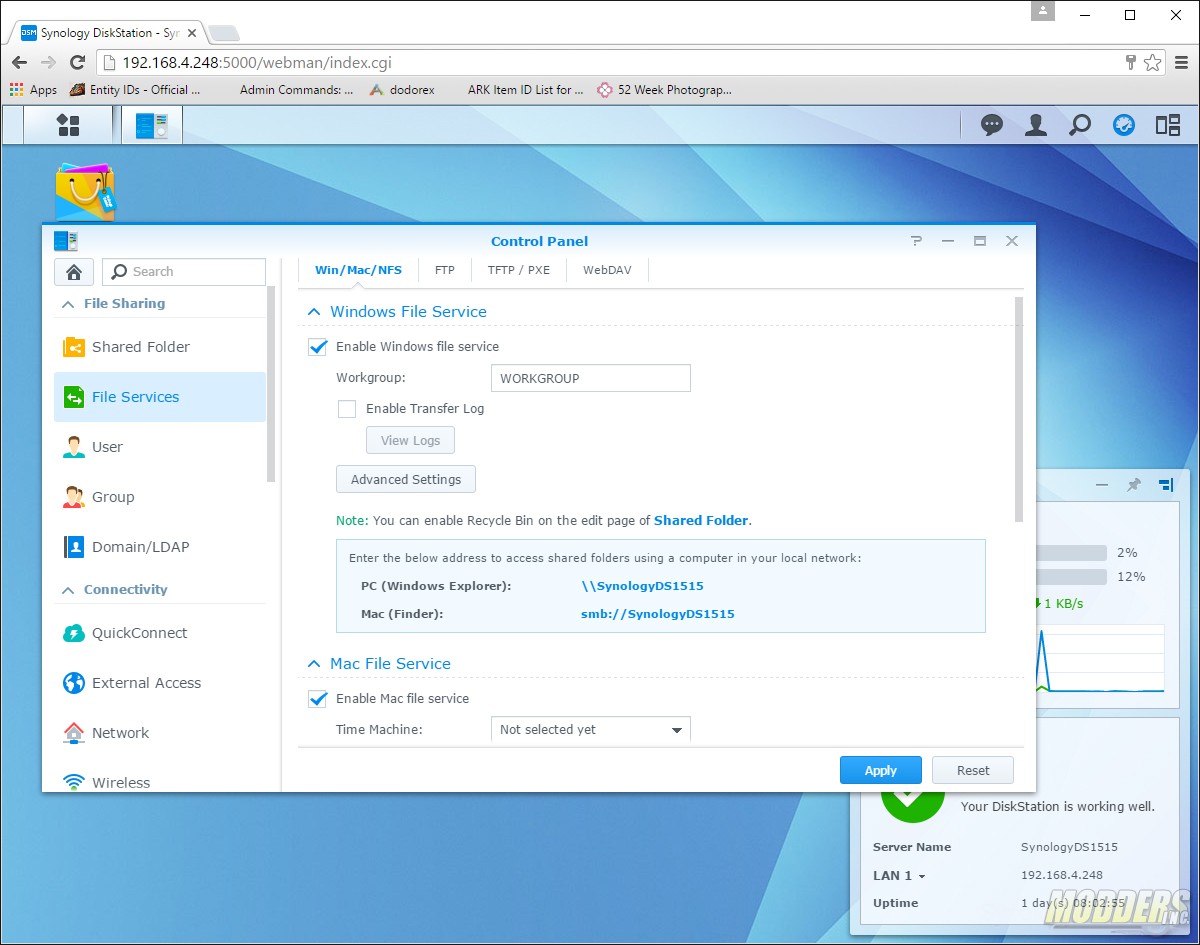Open the User settings icon
1200x945 pixels.
74,447
